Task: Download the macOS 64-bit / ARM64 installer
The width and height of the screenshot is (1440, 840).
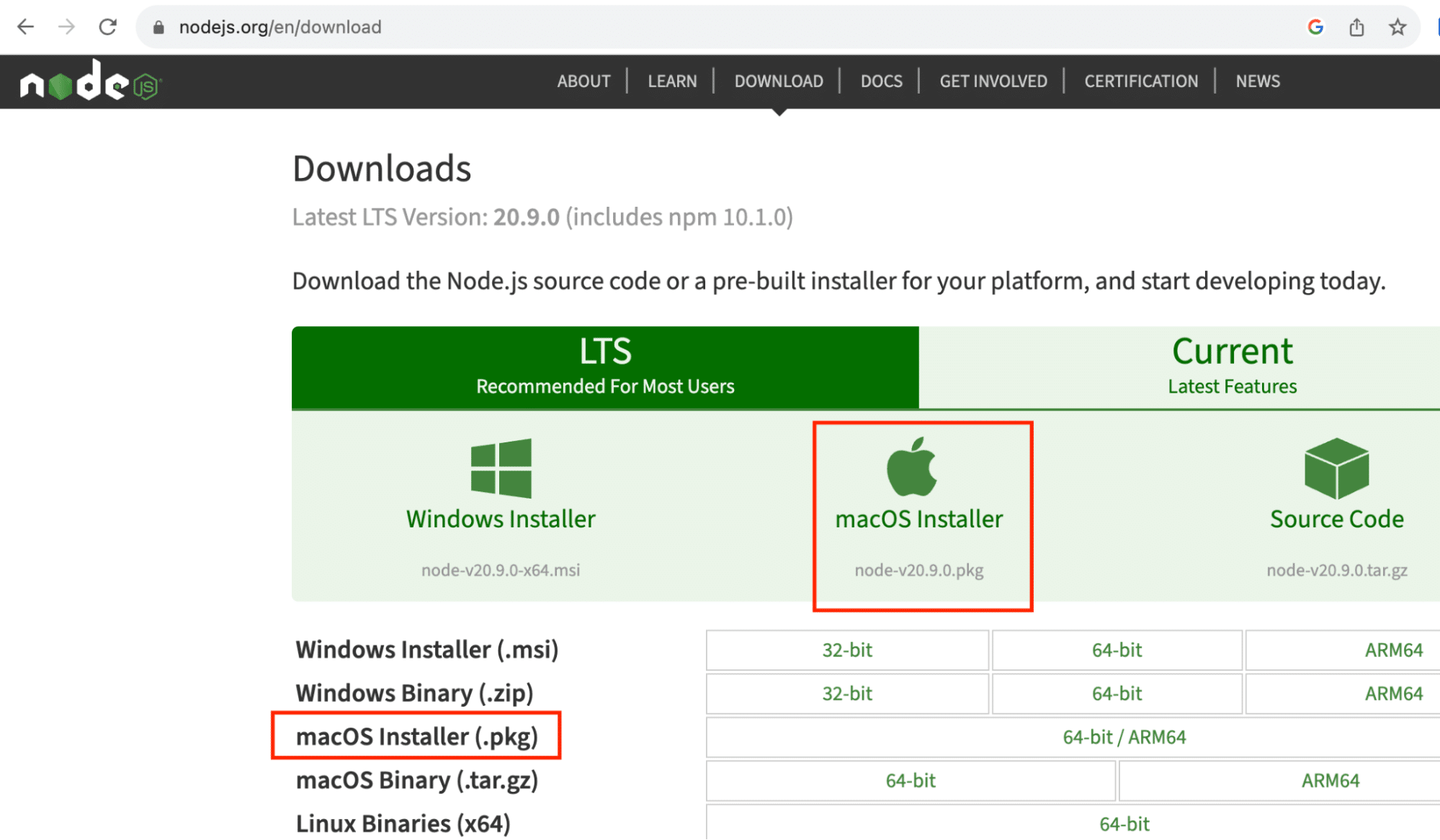Action: click(x=1124, y=736)
